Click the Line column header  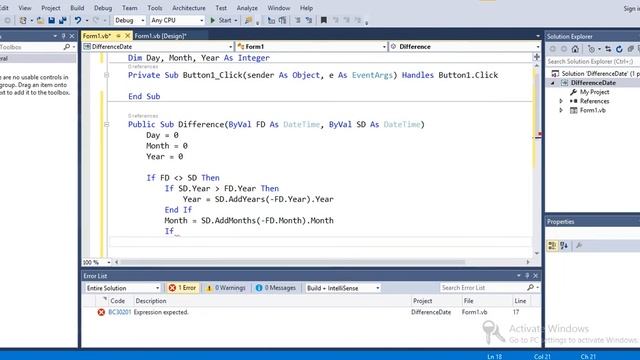coord(520,301)
